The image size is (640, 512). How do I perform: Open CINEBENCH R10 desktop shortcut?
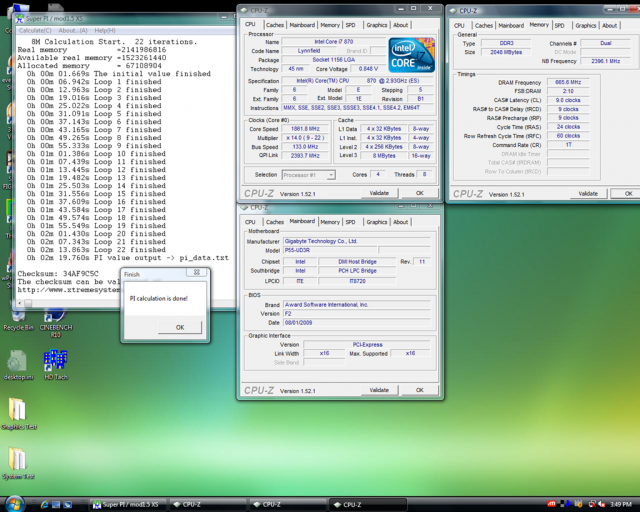(x=56, y=325)
